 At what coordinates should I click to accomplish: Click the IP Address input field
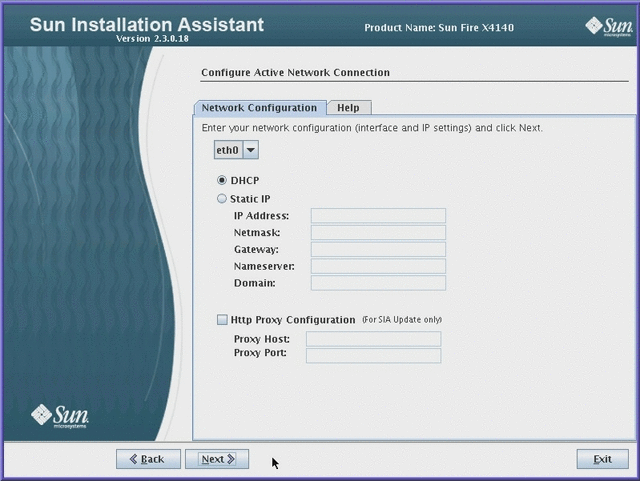(x=378, y=216)
